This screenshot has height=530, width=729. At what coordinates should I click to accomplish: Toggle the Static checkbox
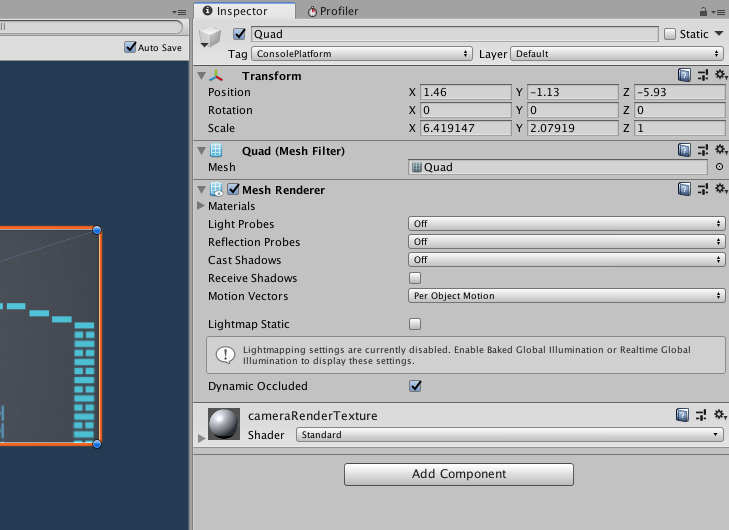[x=670, y=34]
